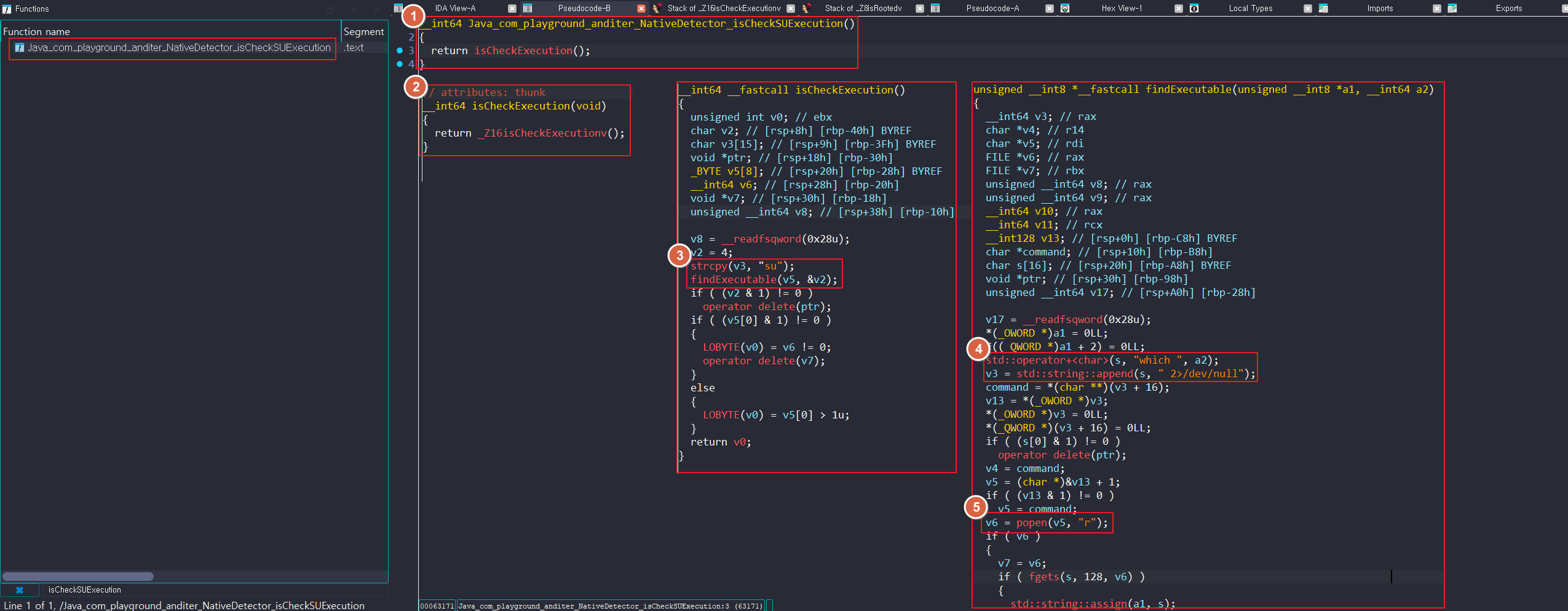Close the IDA View-A tab
This screenshot has height=611, width=1568.
(512, 9)
